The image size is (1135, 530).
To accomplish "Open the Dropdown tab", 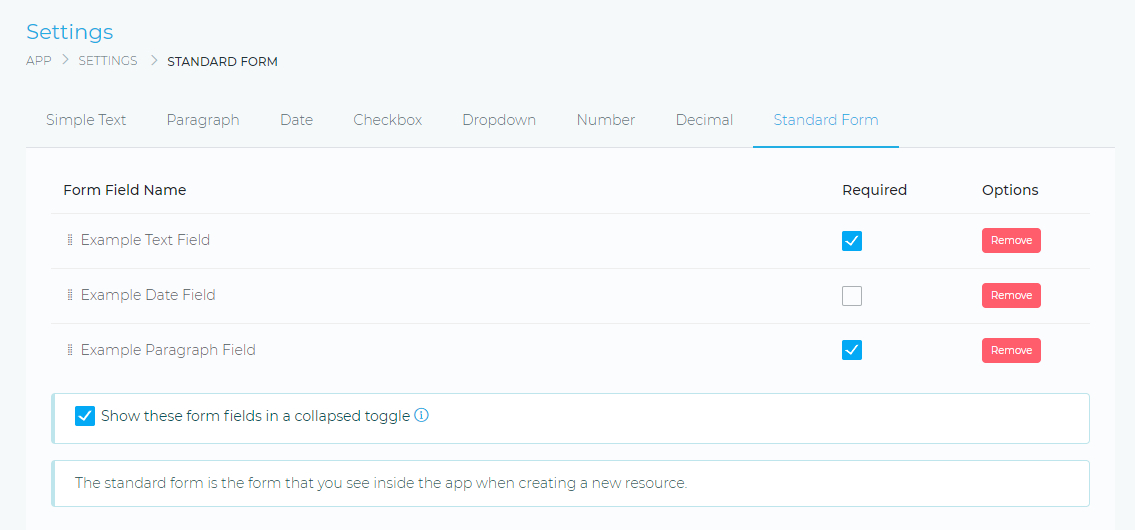I will tap(499, 120).
